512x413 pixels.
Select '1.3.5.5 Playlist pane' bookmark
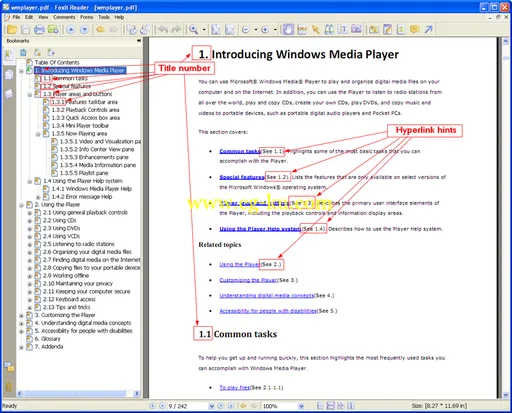(x=84, y=173)
